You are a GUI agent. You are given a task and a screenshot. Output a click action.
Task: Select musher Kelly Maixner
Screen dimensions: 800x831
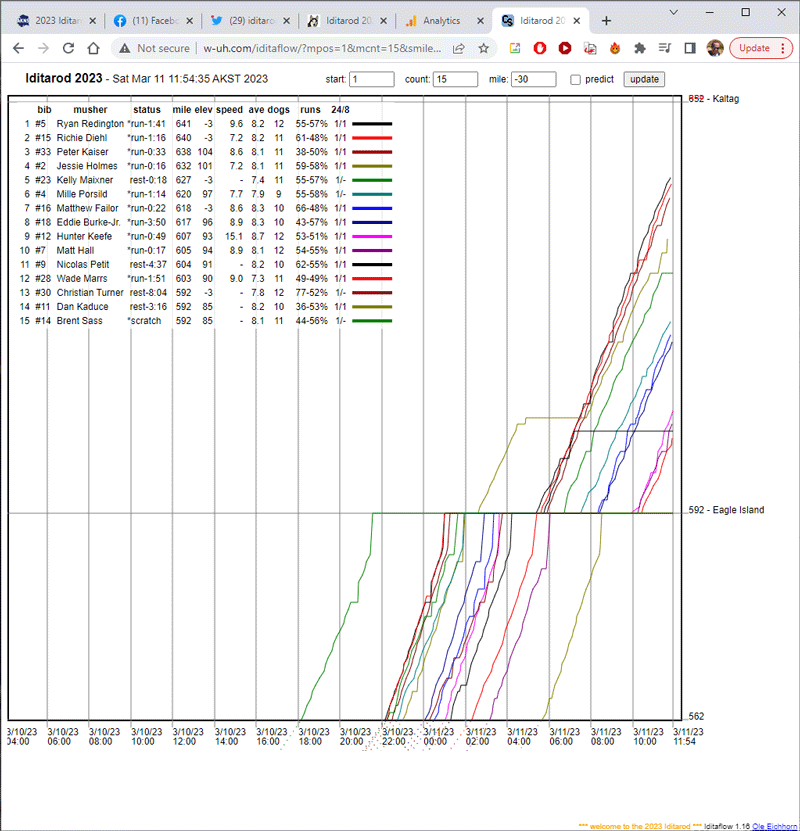[x=85, y=180]
